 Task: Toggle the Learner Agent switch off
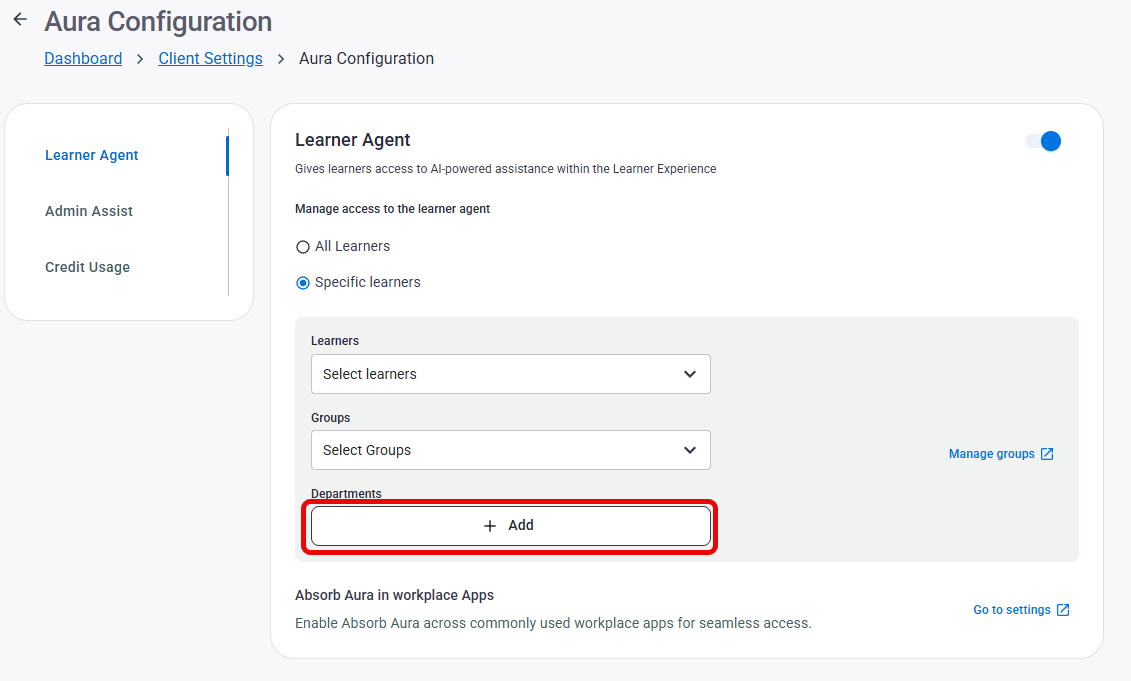click(1043, 141)
